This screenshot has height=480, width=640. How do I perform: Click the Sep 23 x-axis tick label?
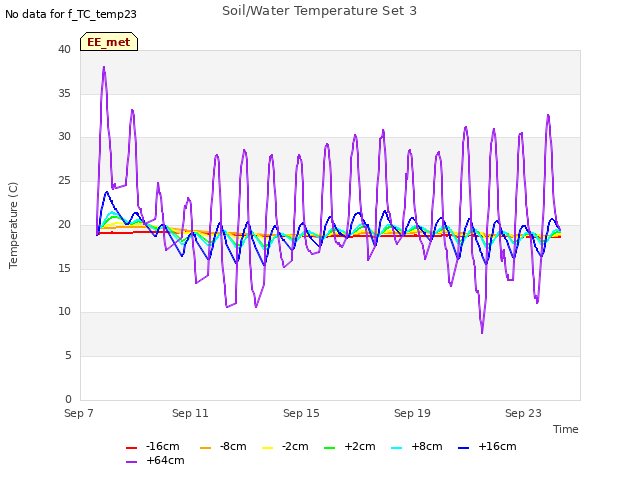[523, 413]
